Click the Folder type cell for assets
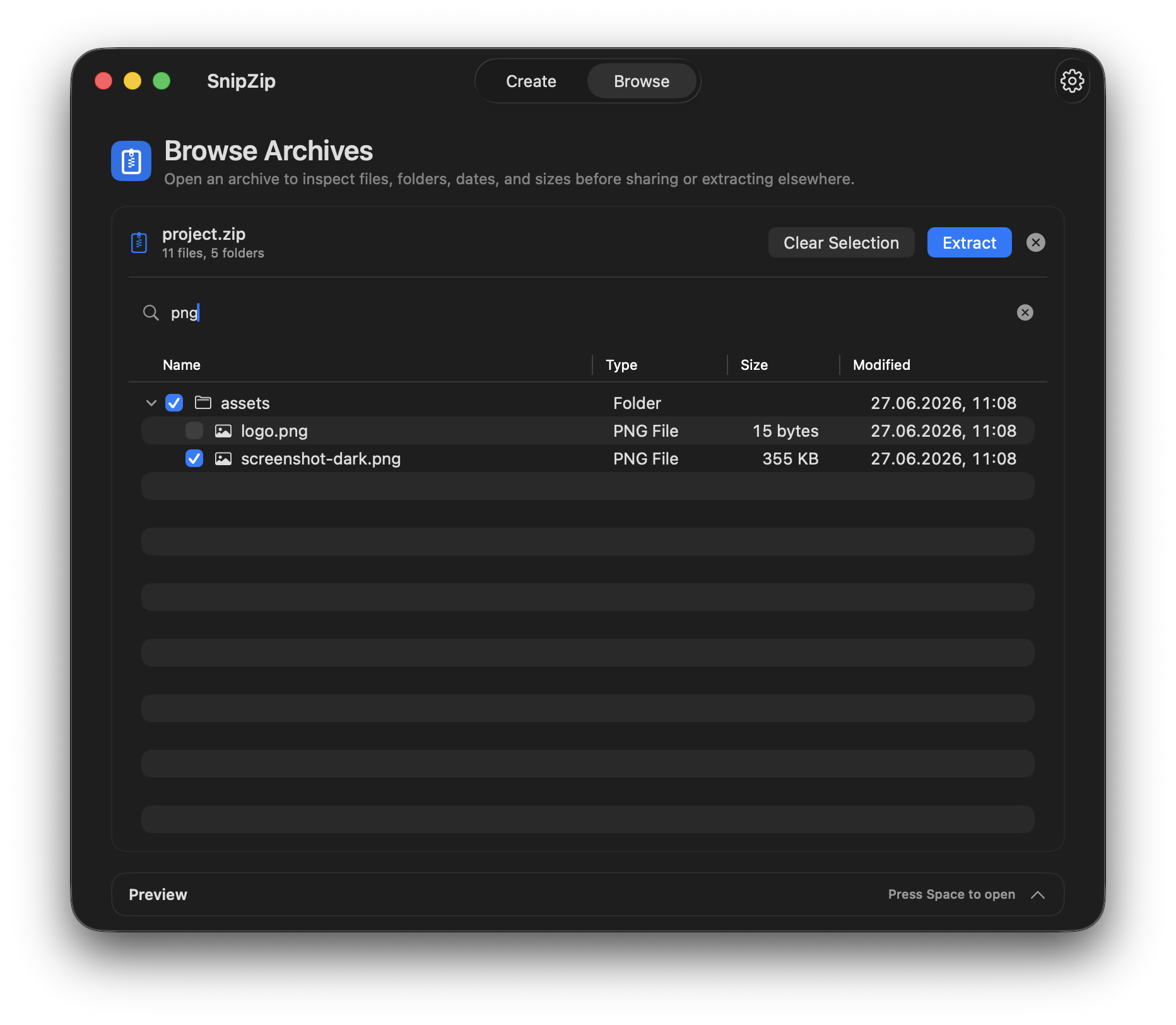This screenshot has width=1176, height=1025. [637, 403]
